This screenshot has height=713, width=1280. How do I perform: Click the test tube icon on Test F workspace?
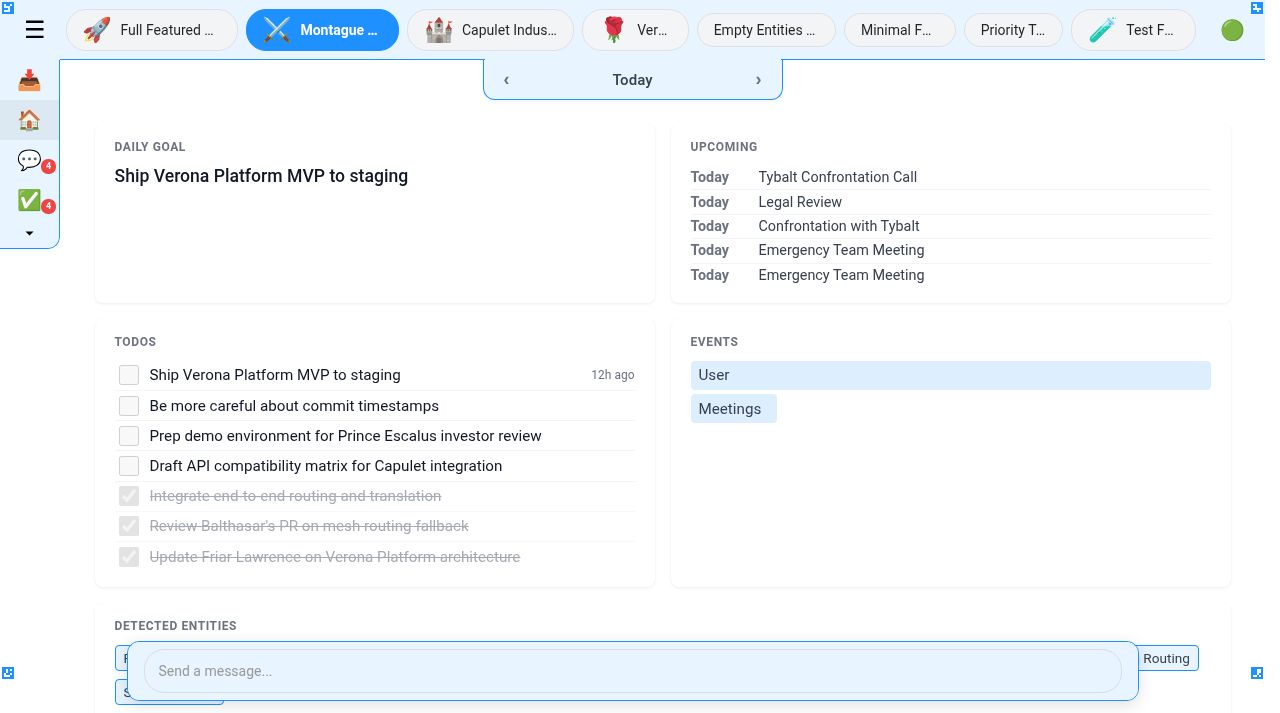pyautogui.click(x=1100, y=29)
